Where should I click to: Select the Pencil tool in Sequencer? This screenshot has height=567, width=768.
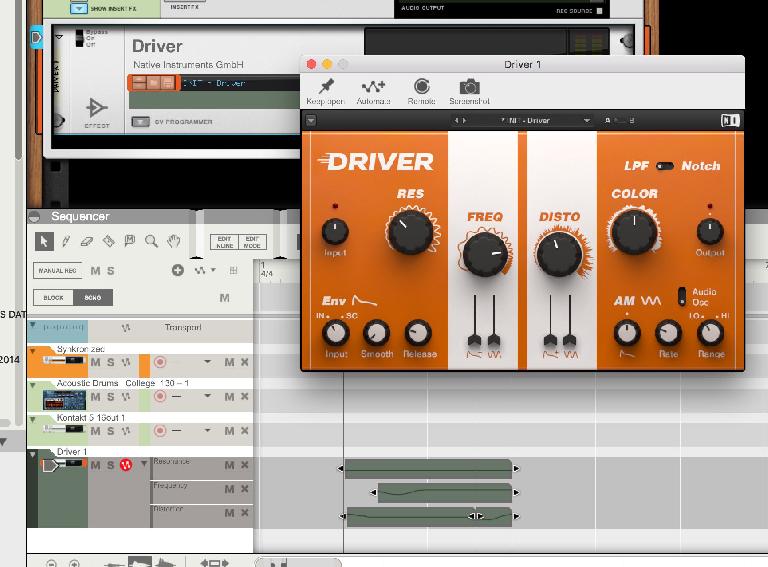point(66,241)
